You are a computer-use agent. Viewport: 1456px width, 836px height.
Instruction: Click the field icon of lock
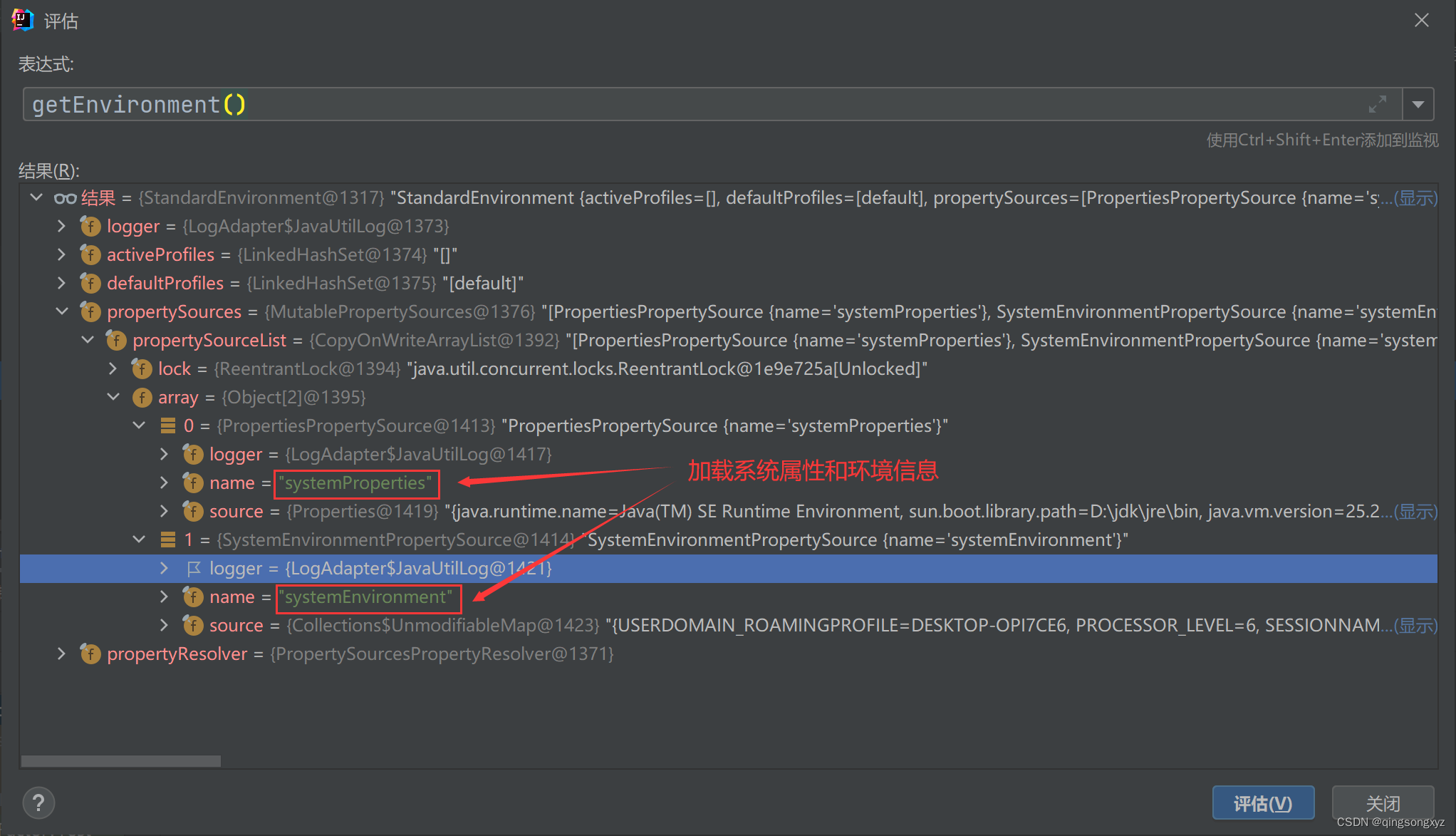click(x=141, y=368)
